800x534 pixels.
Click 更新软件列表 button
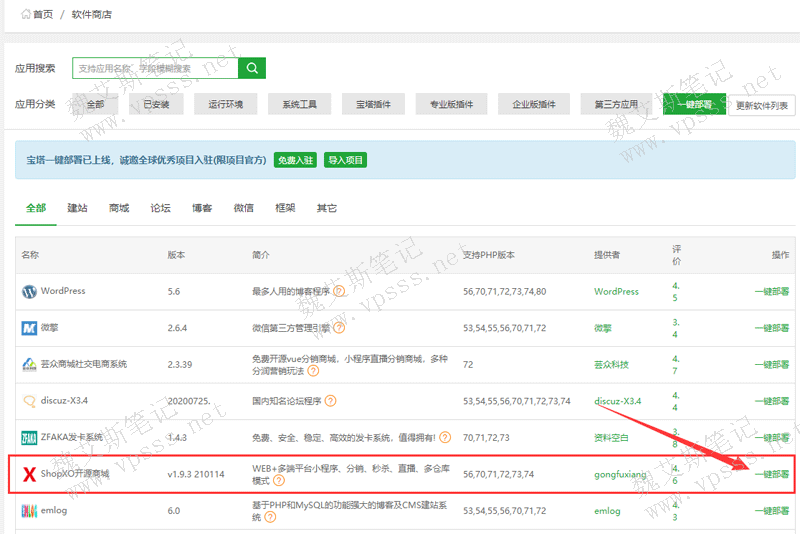tap(762, 105)
